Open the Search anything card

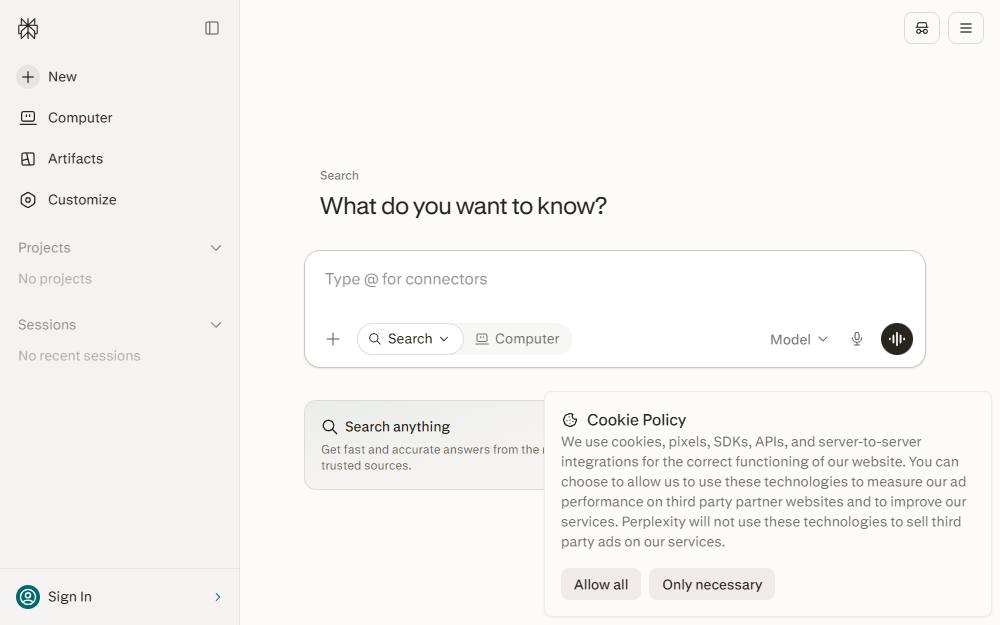click(425, 445)
